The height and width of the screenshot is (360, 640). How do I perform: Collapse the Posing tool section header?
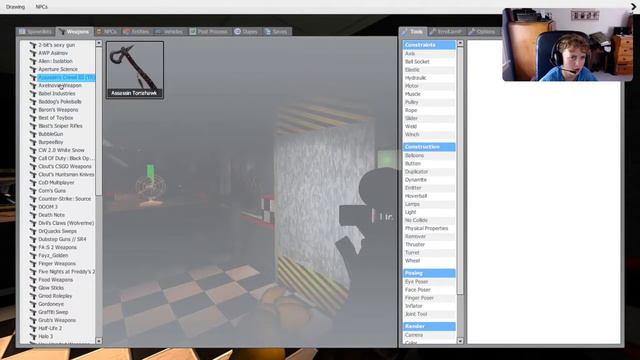pos(429,273)
